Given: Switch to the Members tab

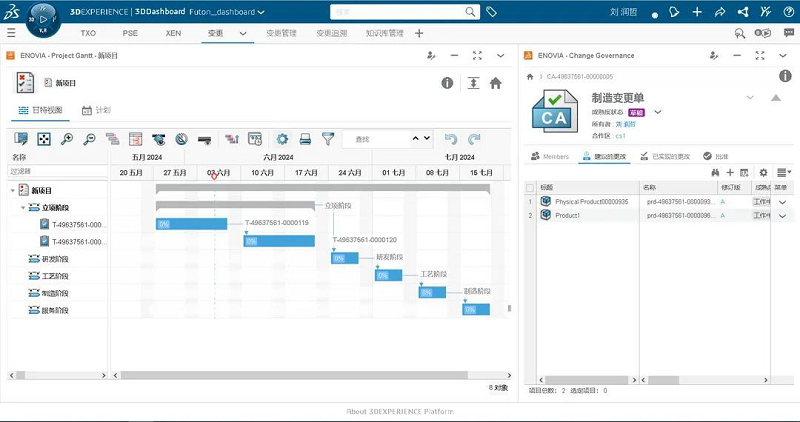Looking at the screenshot, I should pos(549,156).
